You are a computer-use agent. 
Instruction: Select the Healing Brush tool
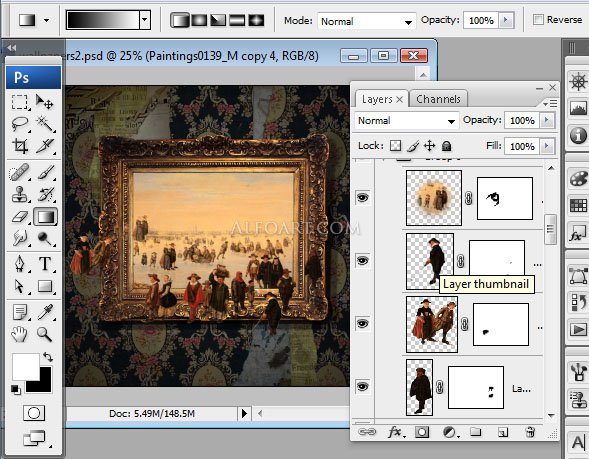(20, 172)
